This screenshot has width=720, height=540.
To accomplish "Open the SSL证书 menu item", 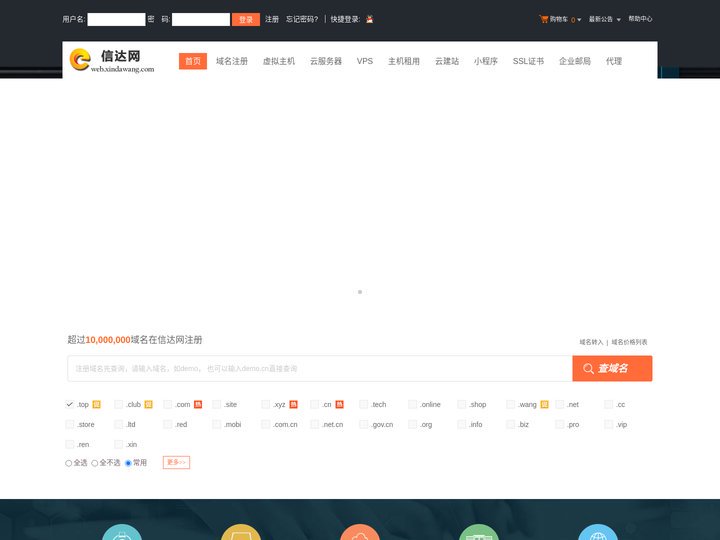I will pos(529,61).
